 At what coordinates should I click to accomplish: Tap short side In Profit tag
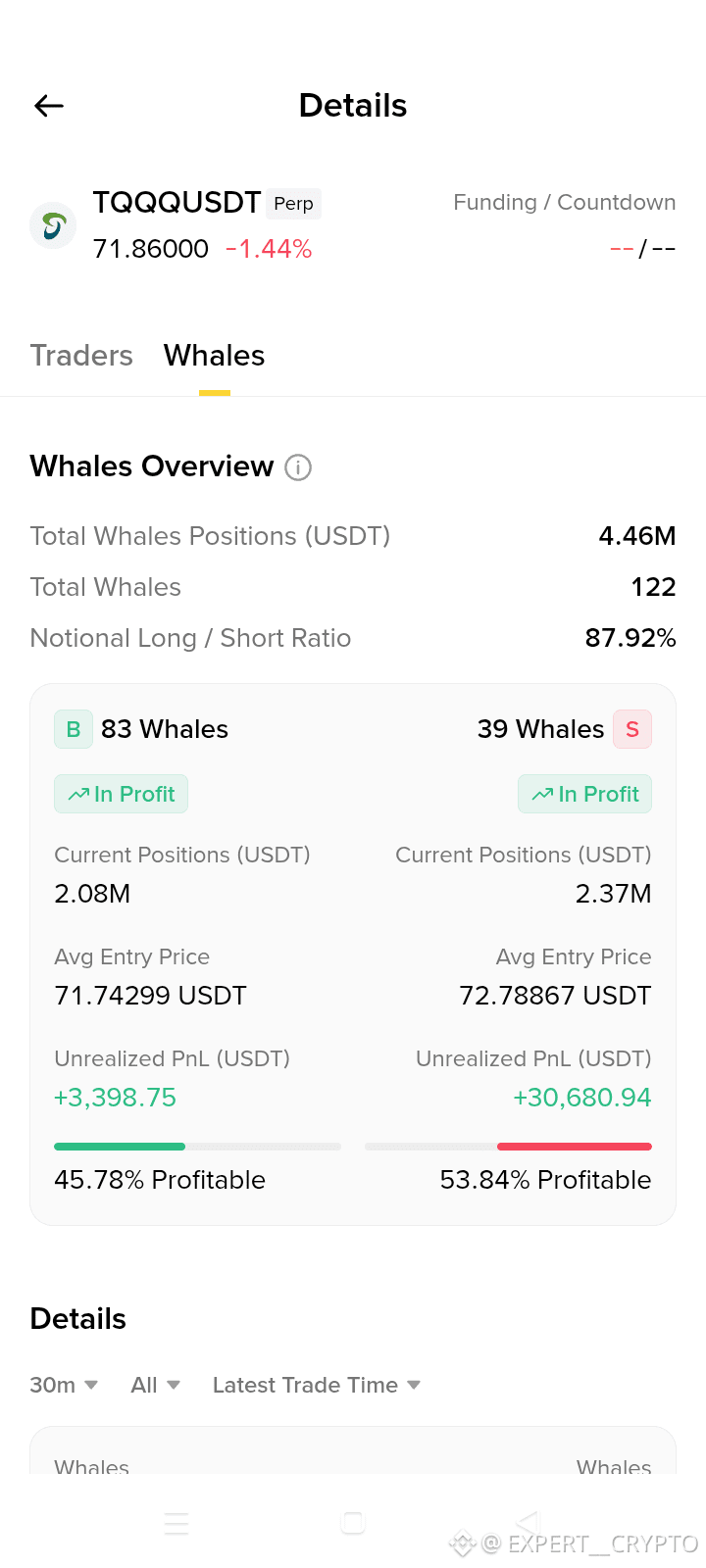click(584, 794)
